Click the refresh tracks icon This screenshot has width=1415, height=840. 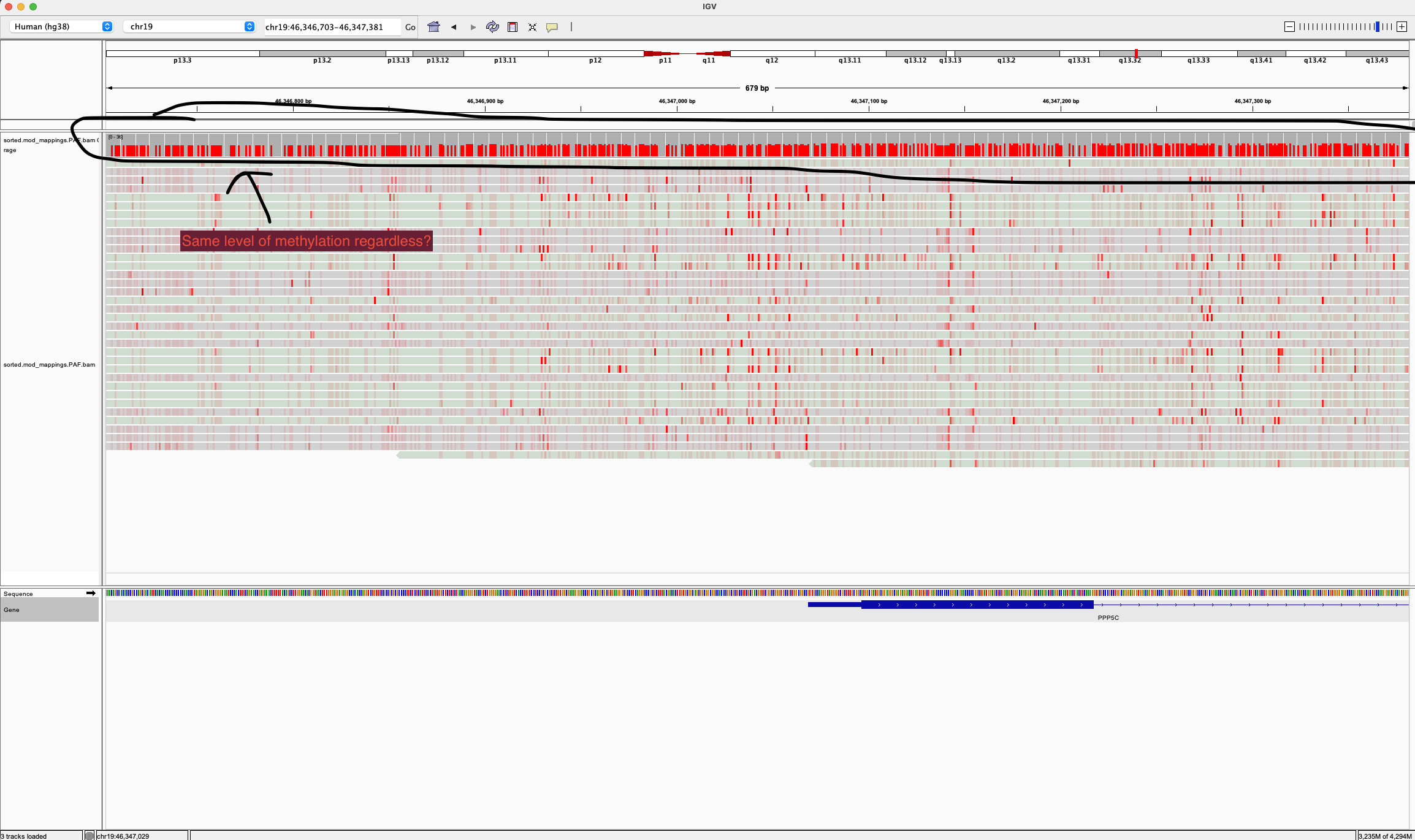[492, 26]
